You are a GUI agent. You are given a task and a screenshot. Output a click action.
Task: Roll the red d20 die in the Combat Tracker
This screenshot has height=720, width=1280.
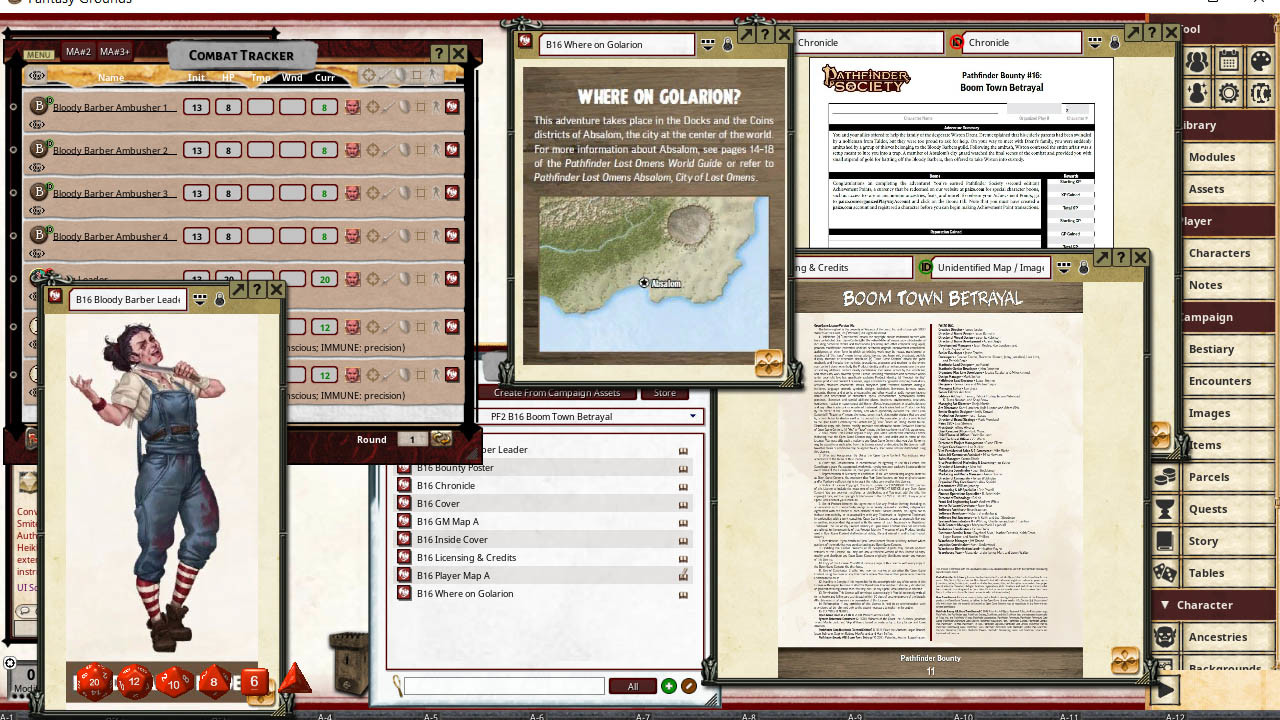click(x=94, y=681)
